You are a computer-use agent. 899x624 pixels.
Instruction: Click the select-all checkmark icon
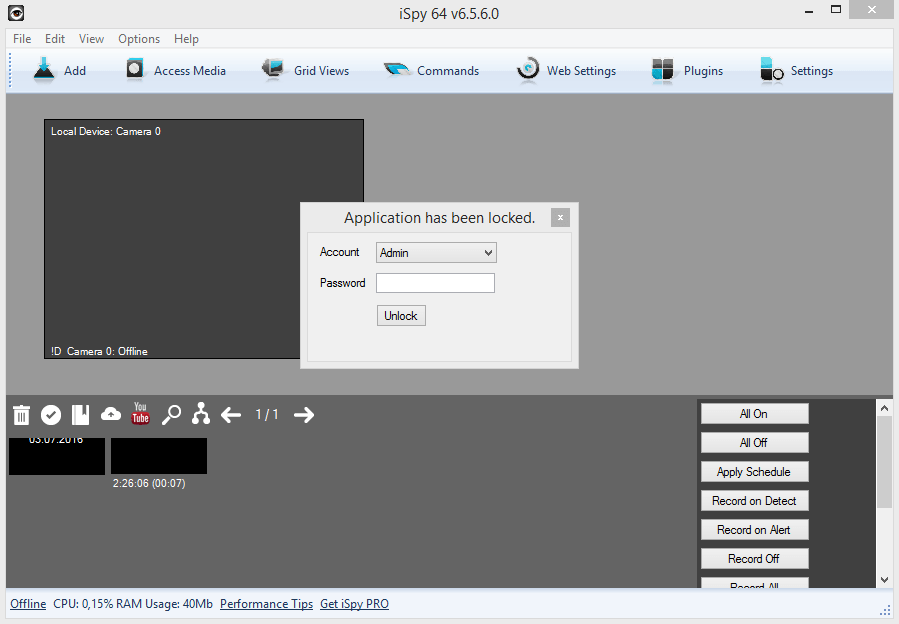tap(51, 415)
